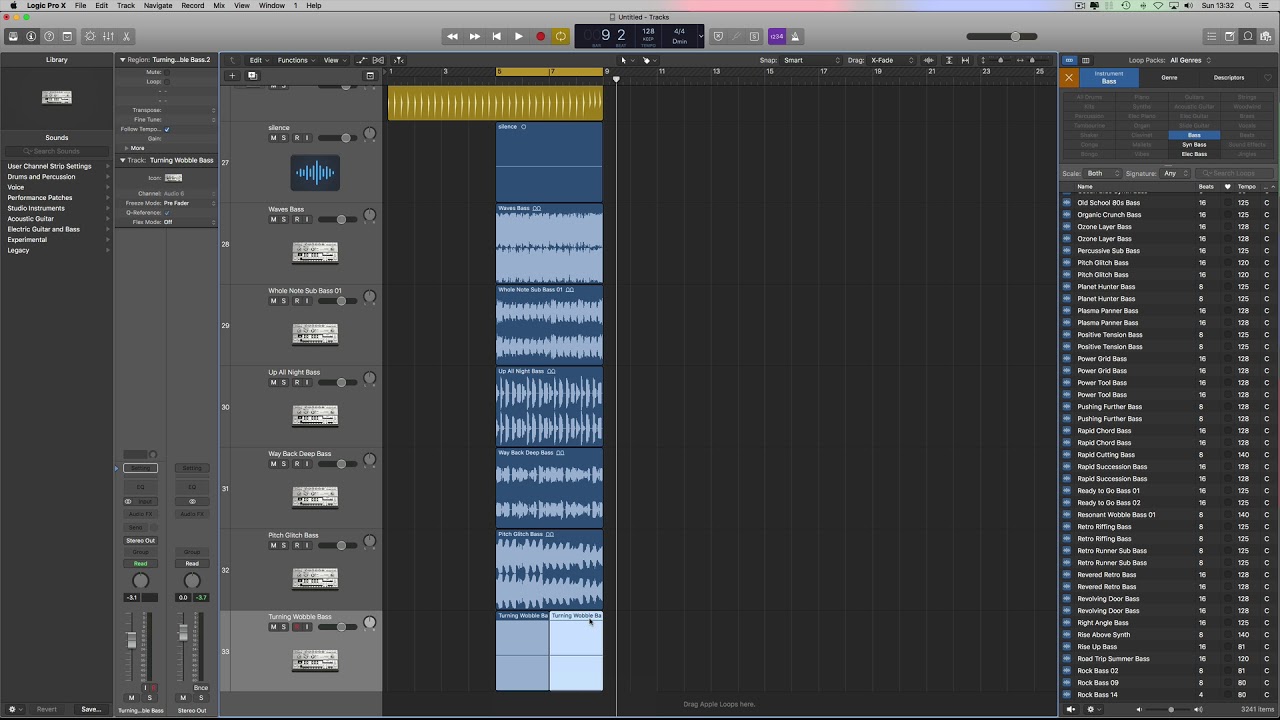
Task: Open the Library toolbar button
Action: 13,36
